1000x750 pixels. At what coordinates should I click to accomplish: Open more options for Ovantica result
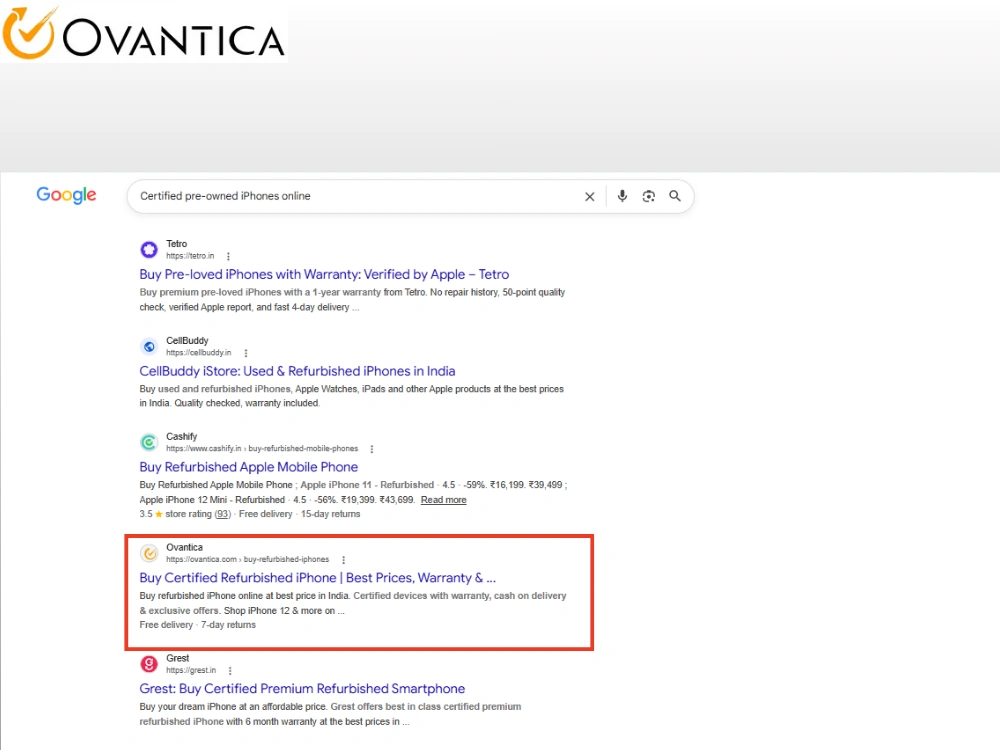coord(344,560)
